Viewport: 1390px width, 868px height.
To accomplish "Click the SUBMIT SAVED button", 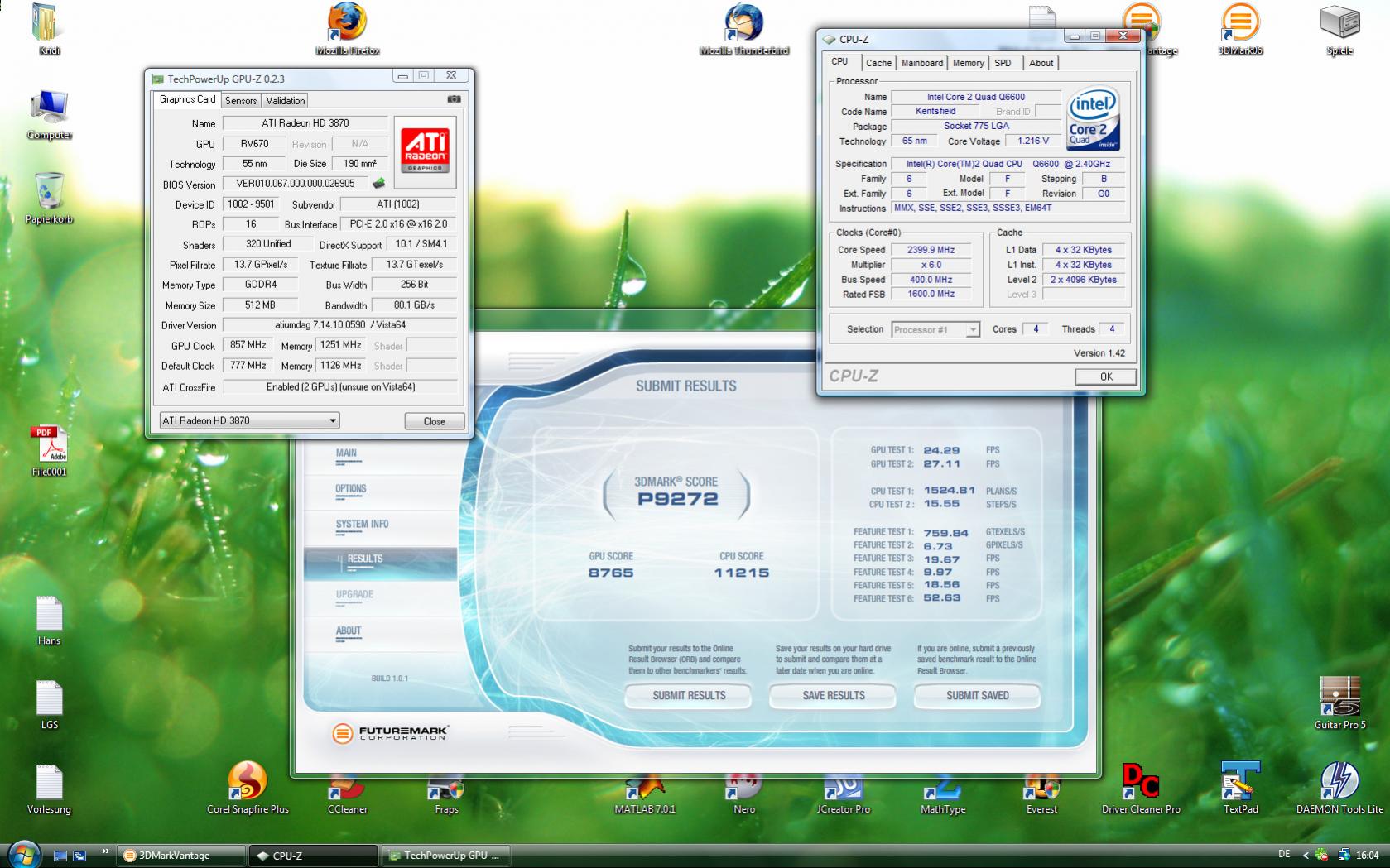I will (977, 696).
